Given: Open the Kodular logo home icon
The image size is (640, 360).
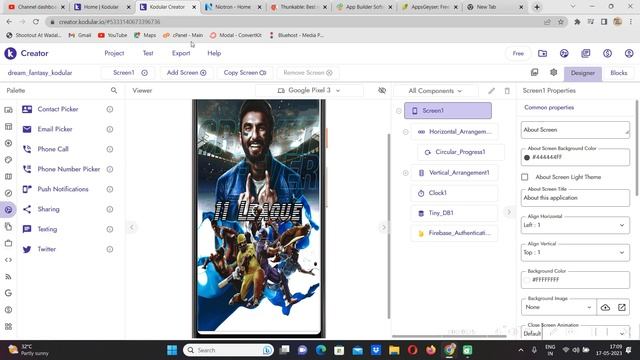Looking at the screenshot, I should point(10,53).
